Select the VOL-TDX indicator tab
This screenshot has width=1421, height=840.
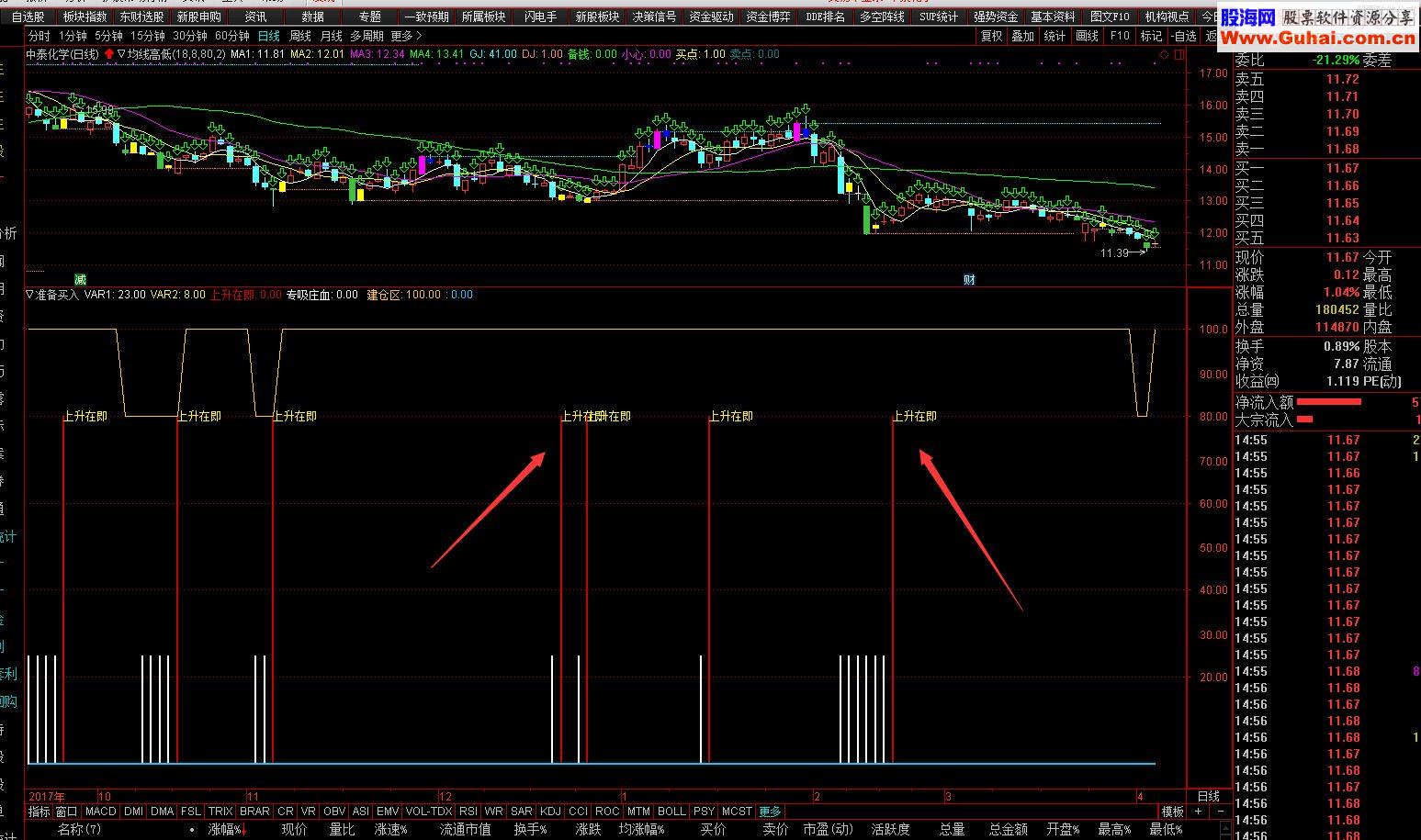tap(429, 812)
